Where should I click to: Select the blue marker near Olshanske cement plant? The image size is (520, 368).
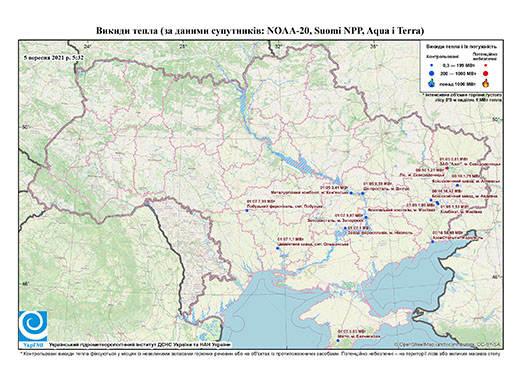(277, 248)
